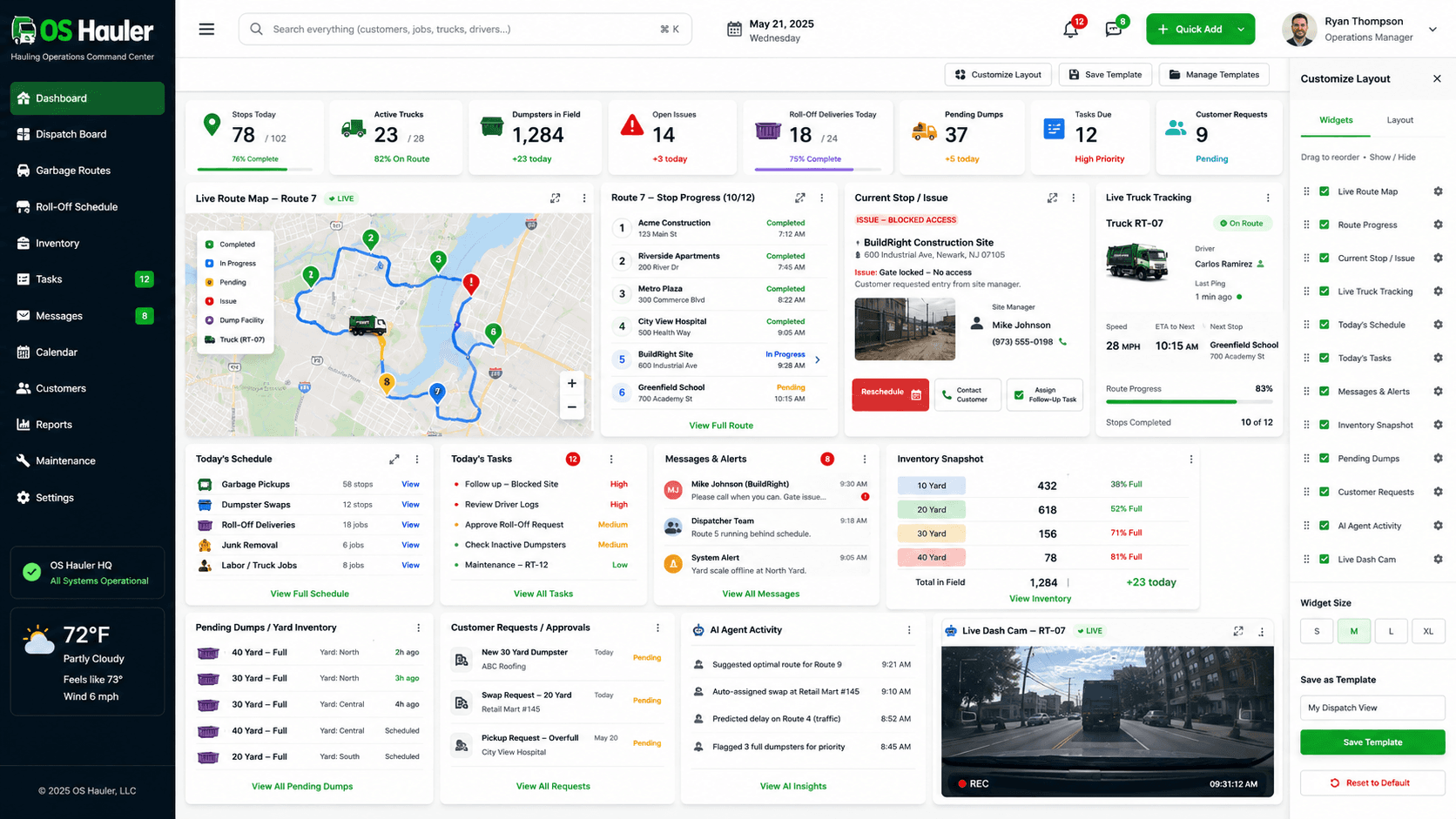Open the View Full Route link
This screenshot has width=1456, height=819.
click(x=721, y=426)
